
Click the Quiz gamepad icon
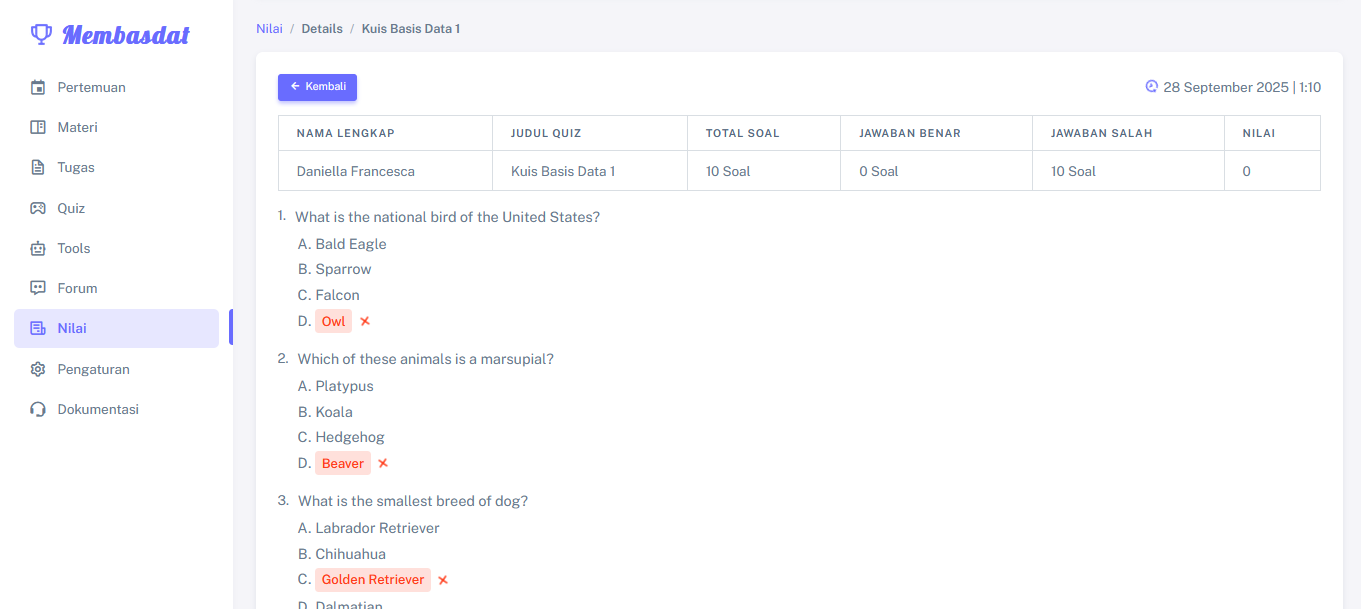click(38, 208)
